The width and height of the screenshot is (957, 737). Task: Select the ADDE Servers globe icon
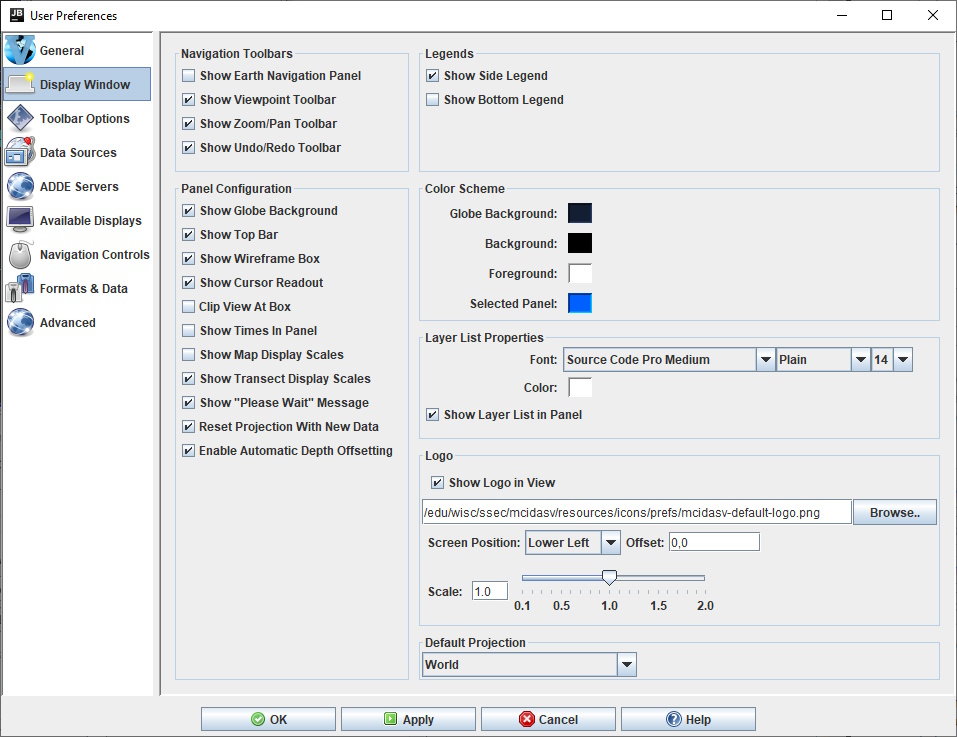tap(20, 187)
